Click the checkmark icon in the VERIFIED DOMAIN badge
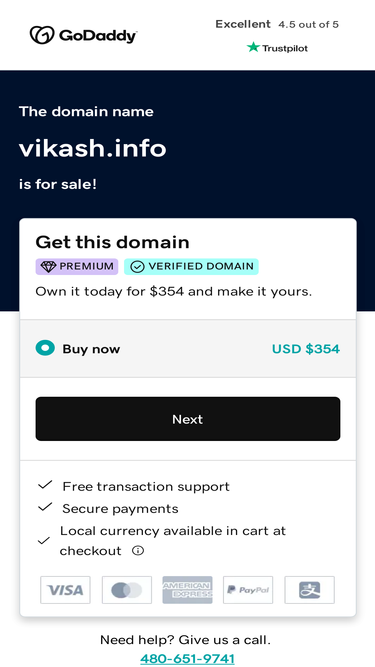The width and height of the screenshot is (375, 667). pos(137,267)
